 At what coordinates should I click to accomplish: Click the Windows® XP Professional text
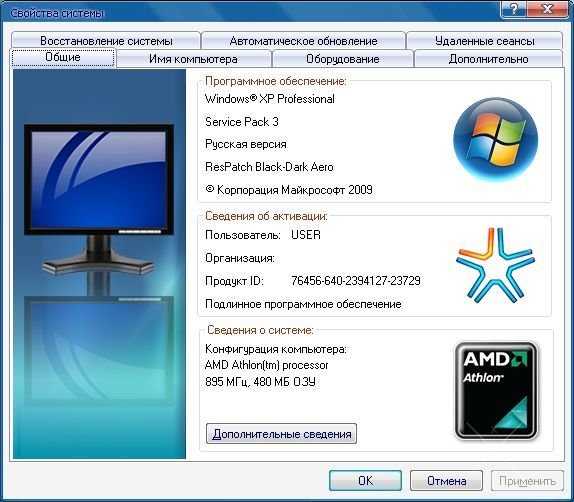tap(270, 99)
